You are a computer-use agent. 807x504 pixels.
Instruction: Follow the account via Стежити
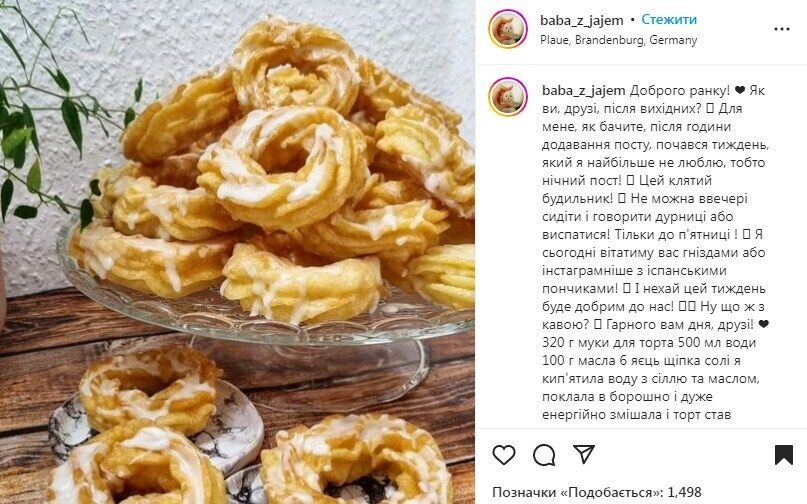tap(669, 20)
